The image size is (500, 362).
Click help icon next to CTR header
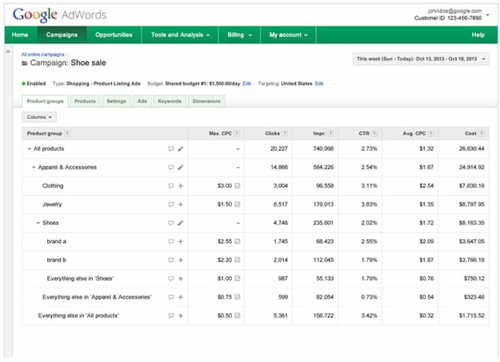374,134
